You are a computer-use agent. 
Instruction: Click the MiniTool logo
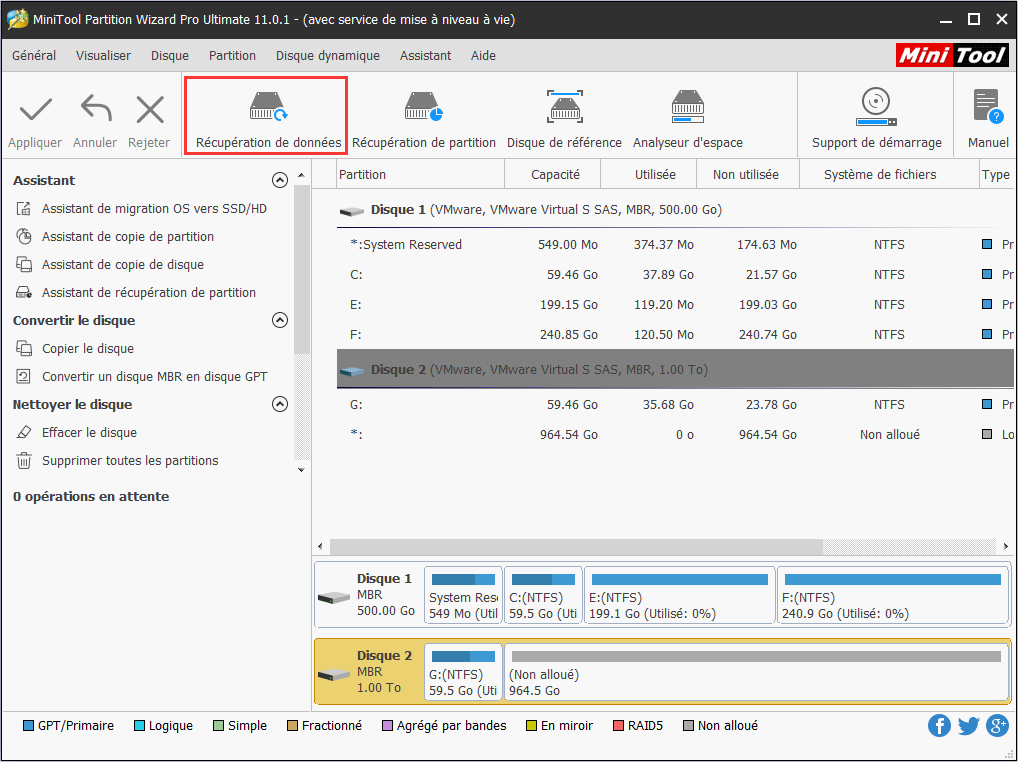tap(952, 55)
